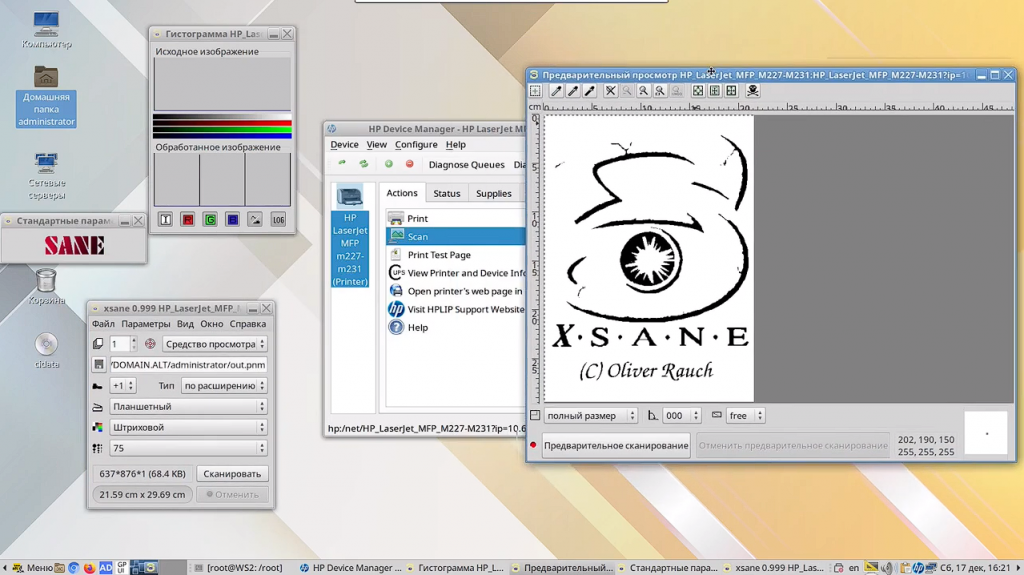Open the Меню start button on taskbar
Screen dimensions: 1024x575
point(33,568)
